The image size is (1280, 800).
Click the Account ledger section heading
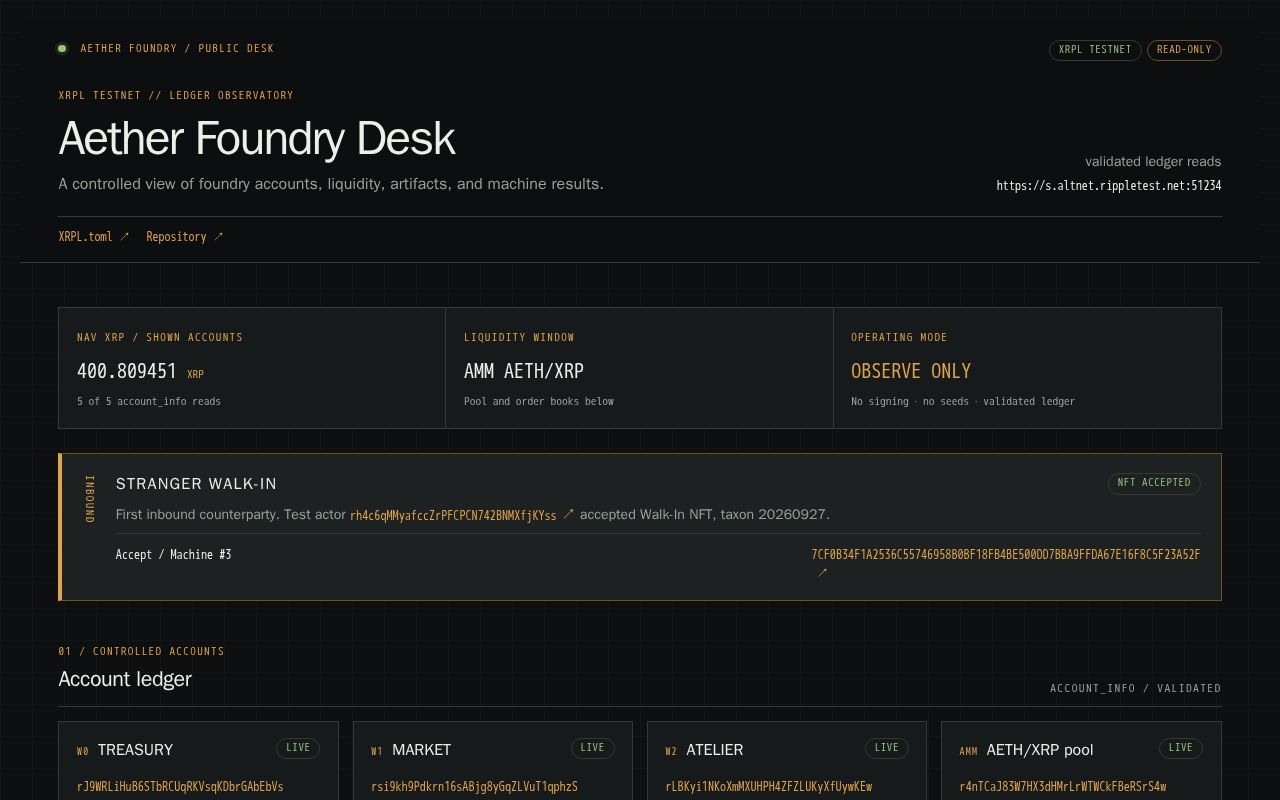pos(125,679)
